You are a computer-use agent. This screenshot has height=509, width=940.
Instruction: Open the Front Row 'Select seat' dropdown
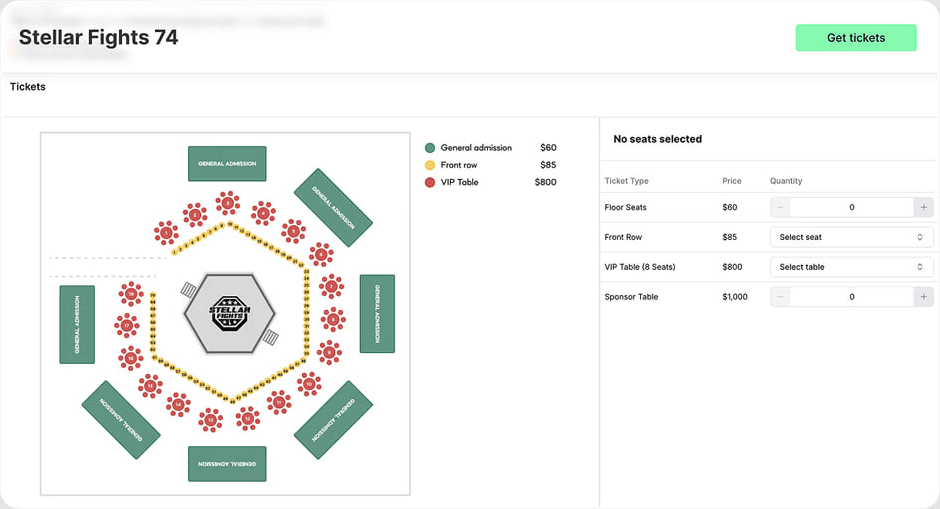point(851,237)
